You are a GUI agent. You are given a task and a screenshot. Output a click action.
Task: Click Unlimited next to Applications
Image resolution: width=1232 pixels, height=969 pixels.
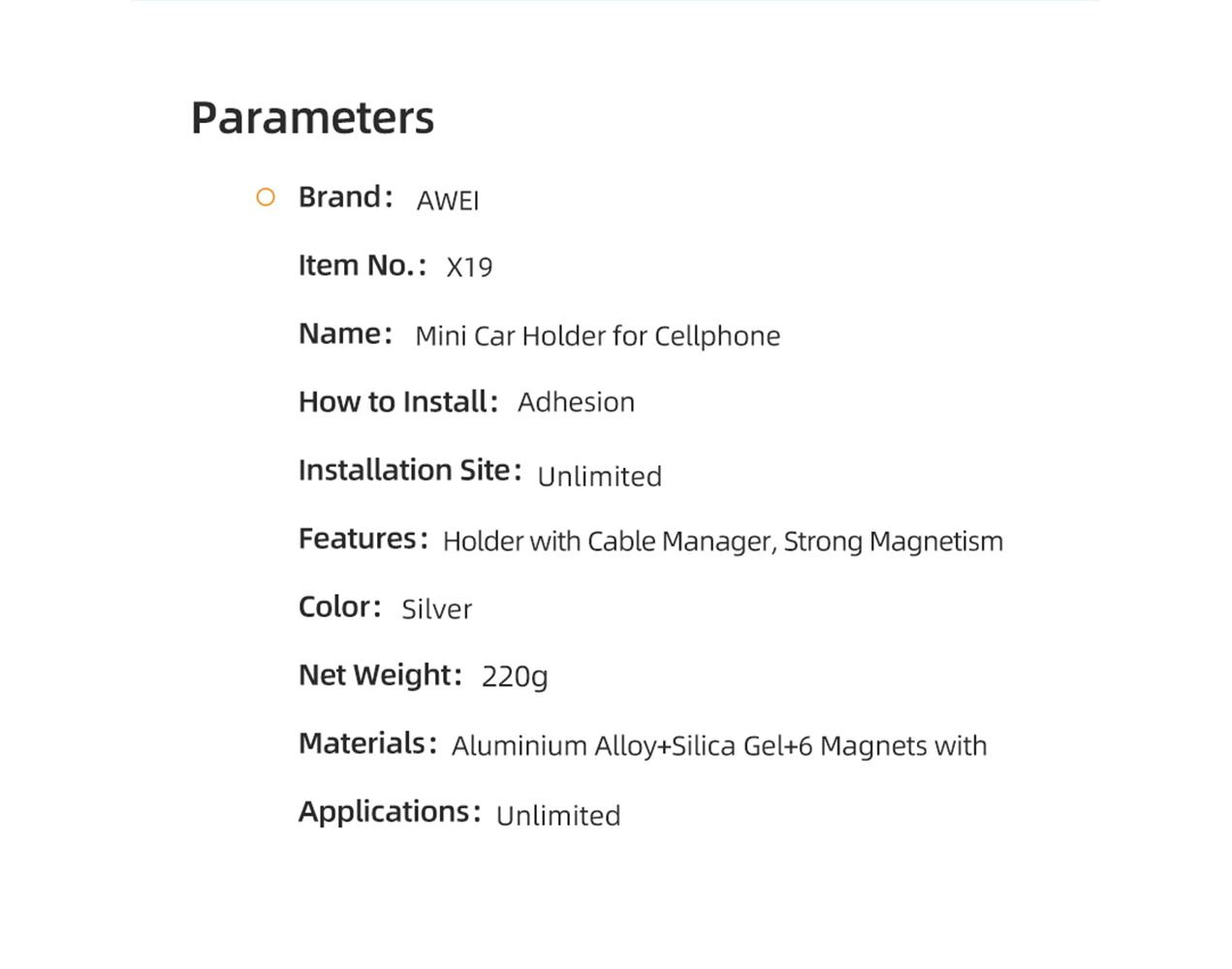click(558, 816)
